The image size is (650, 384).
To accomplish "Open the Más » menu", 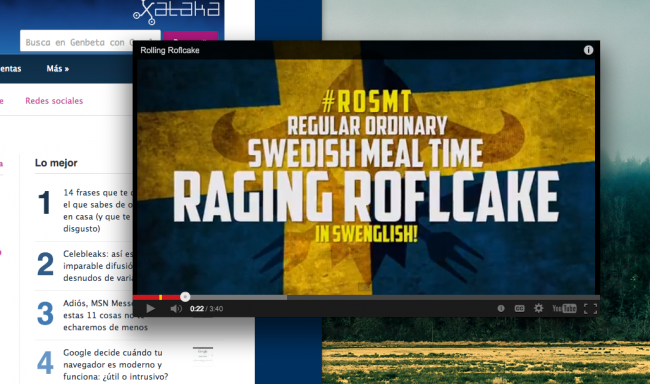I will pyautogui.click(x=58, y=69).
